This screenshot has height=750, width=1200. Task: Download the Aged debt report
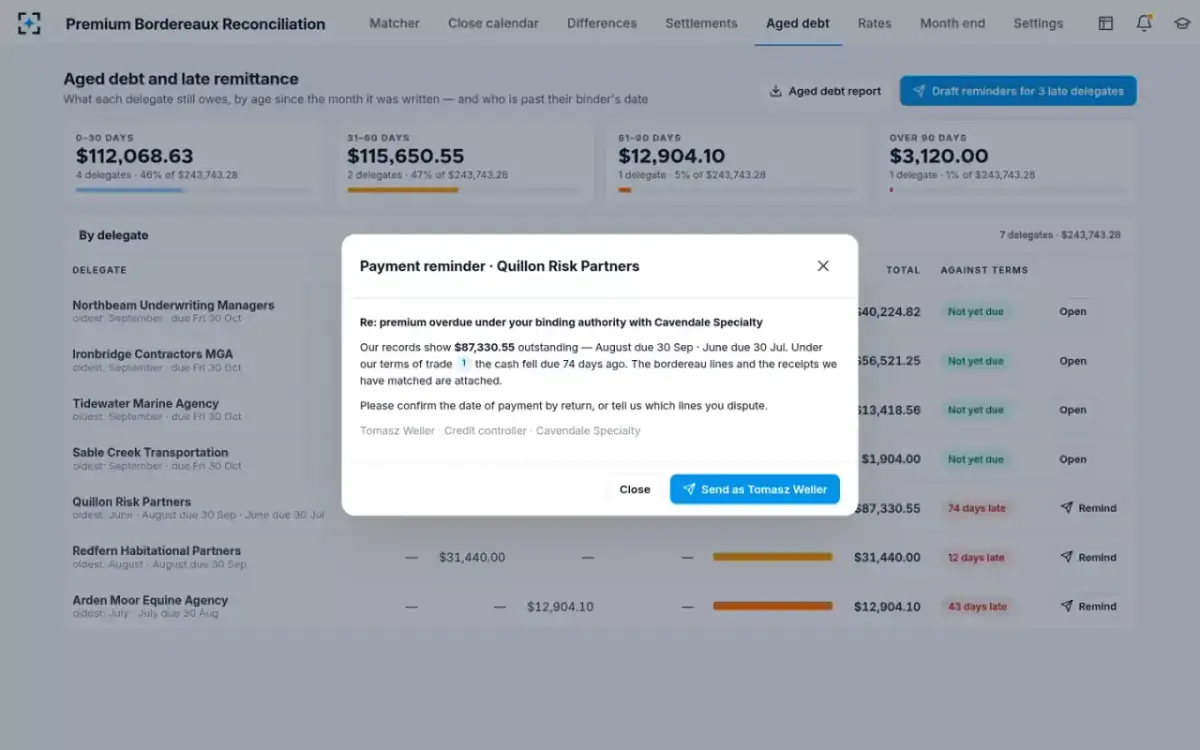click(825, 91)
